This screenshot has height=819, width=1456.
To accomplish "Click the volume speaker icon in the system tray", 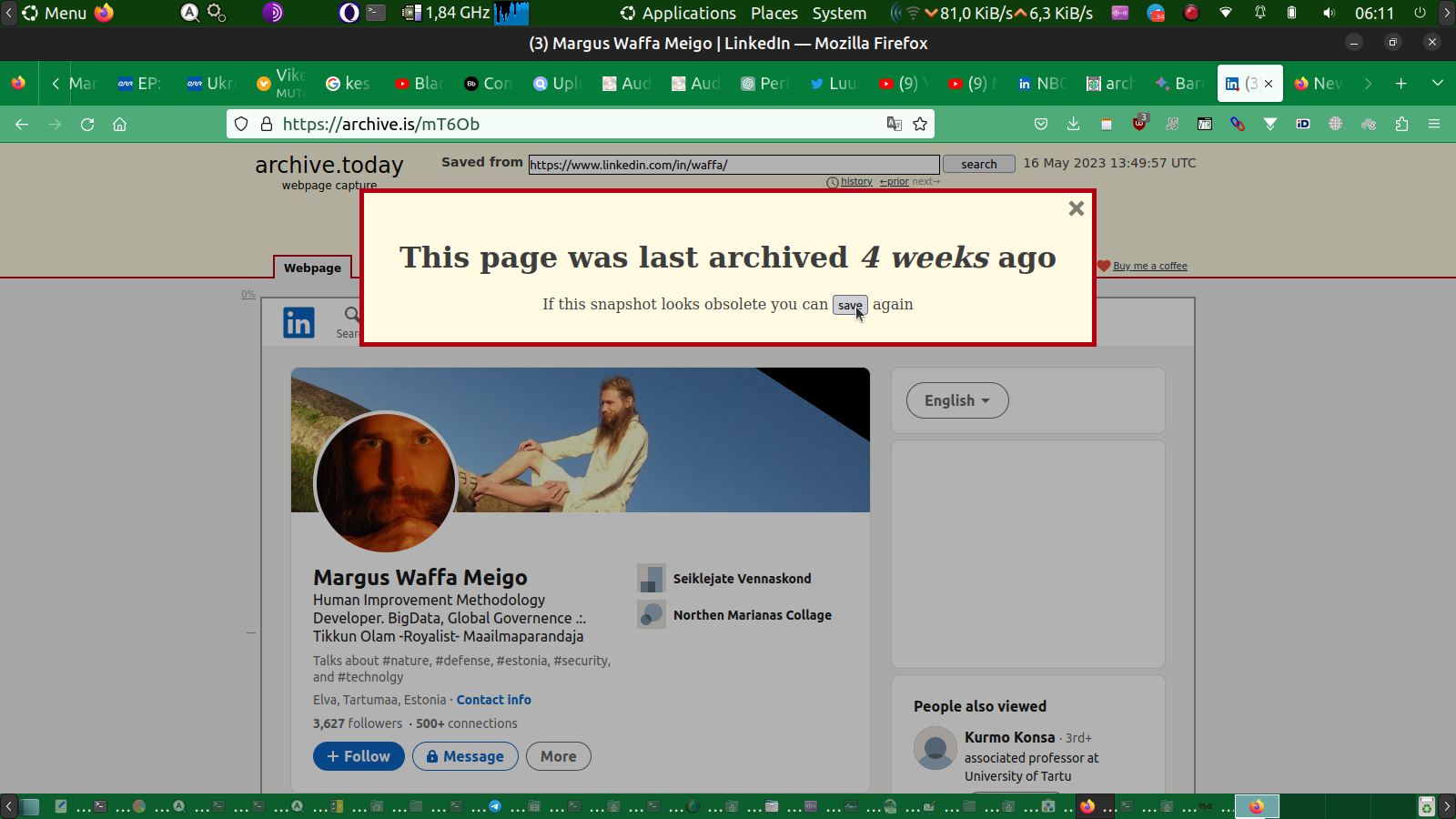I will click(1329, 13).
